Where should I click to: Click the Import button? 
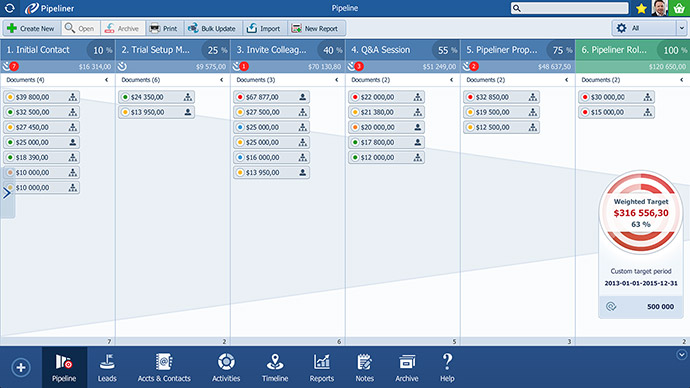click(x=264, y=29)
